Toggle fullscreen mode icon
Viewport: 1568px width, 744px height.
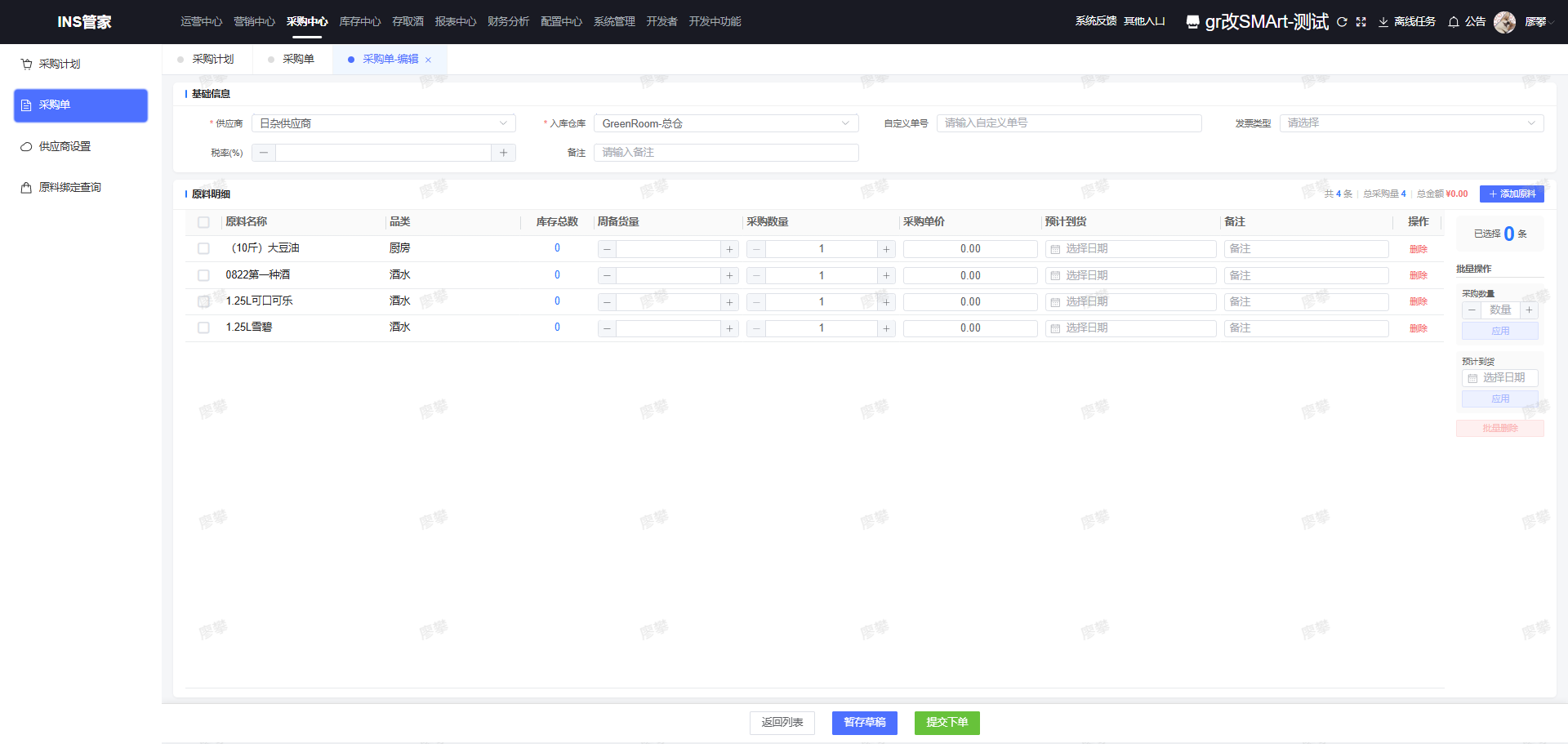point(1361,22)
